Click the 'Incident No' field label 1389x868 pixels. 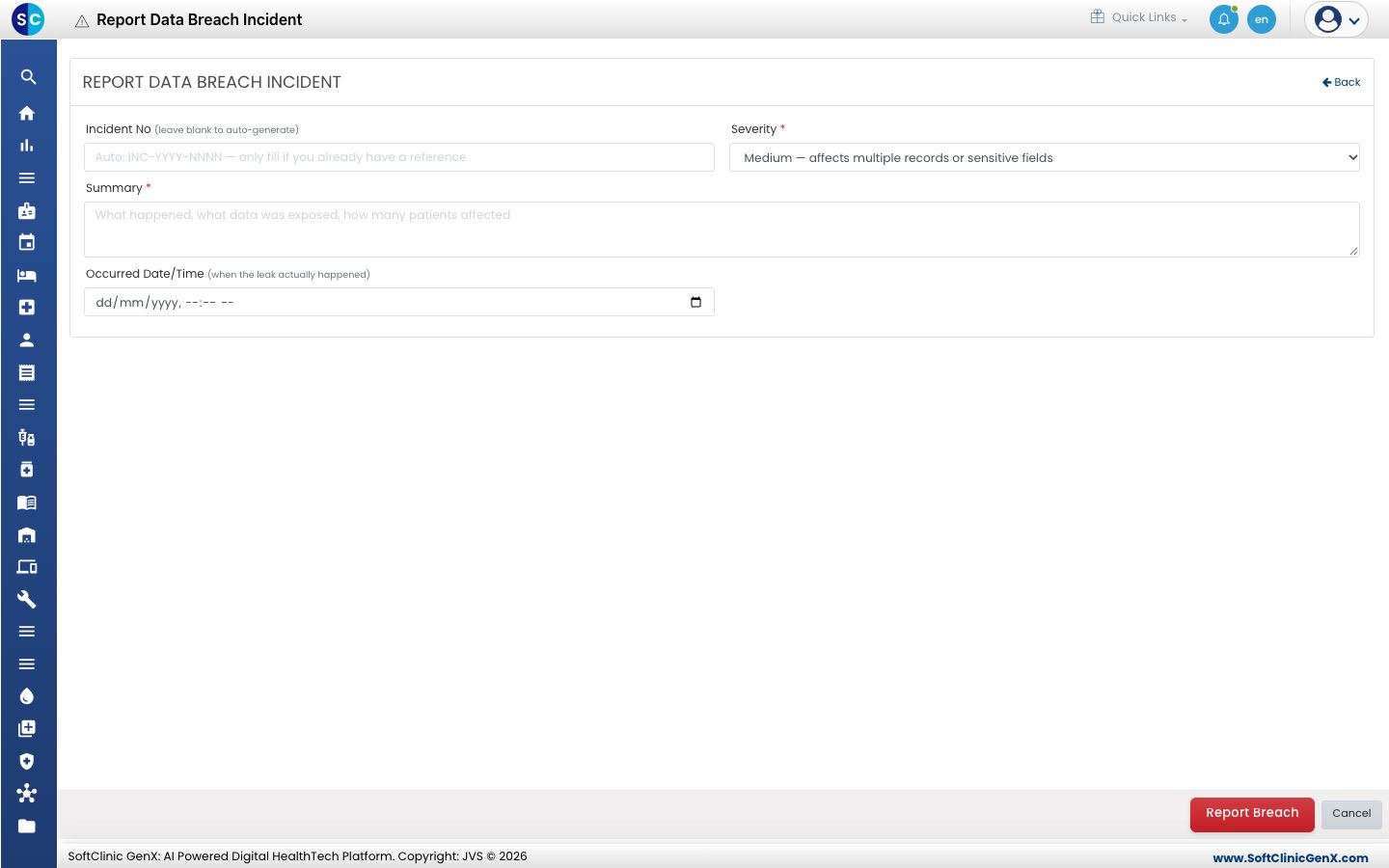(x=119, y=129)
